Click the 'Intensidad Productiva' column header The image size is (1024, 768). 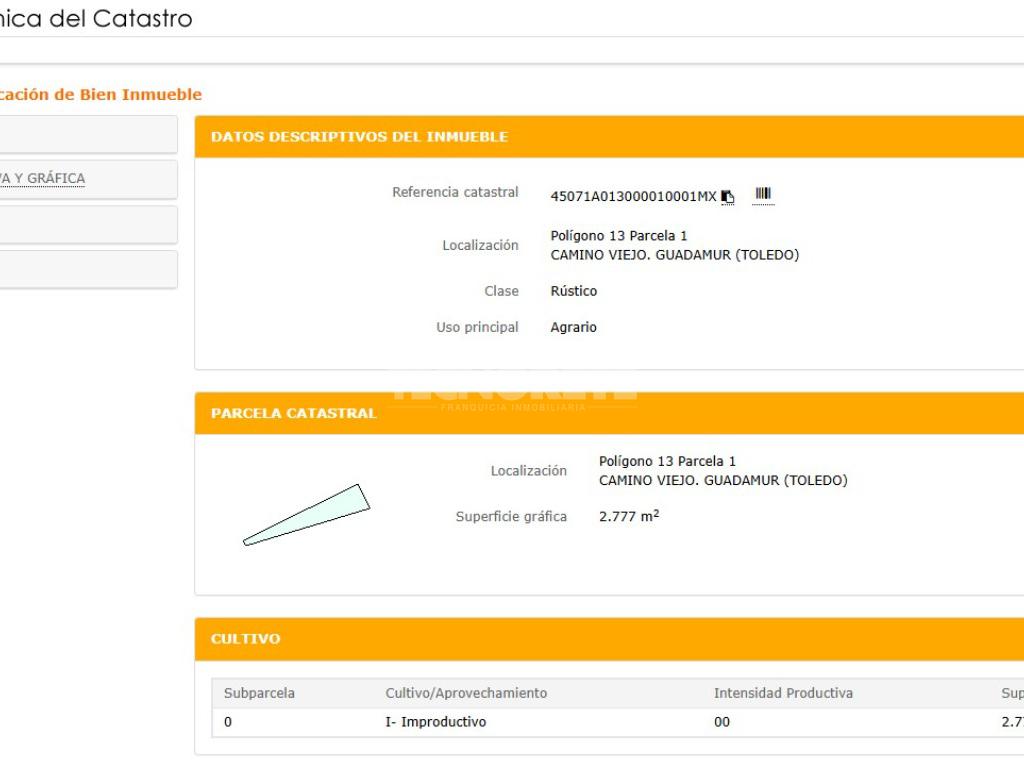coord(783,693)
